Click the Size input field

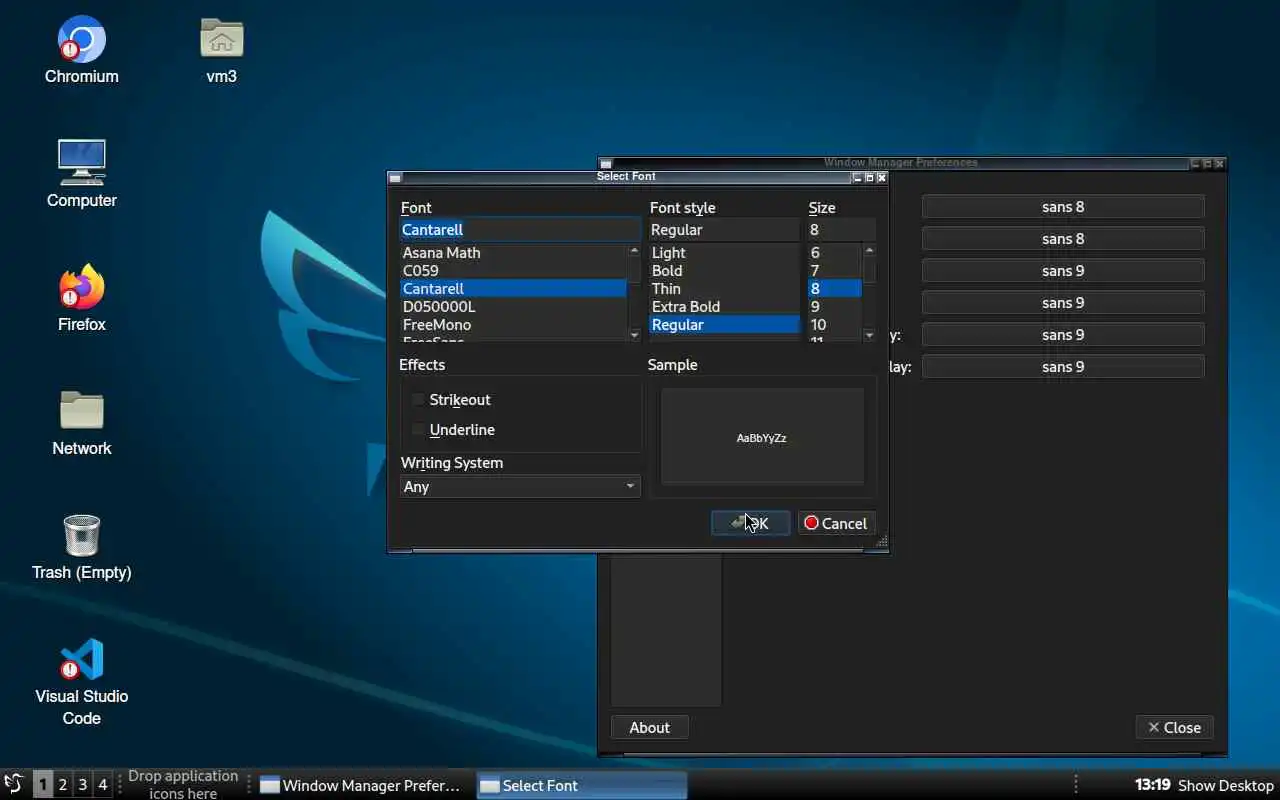tap(841, 230)
